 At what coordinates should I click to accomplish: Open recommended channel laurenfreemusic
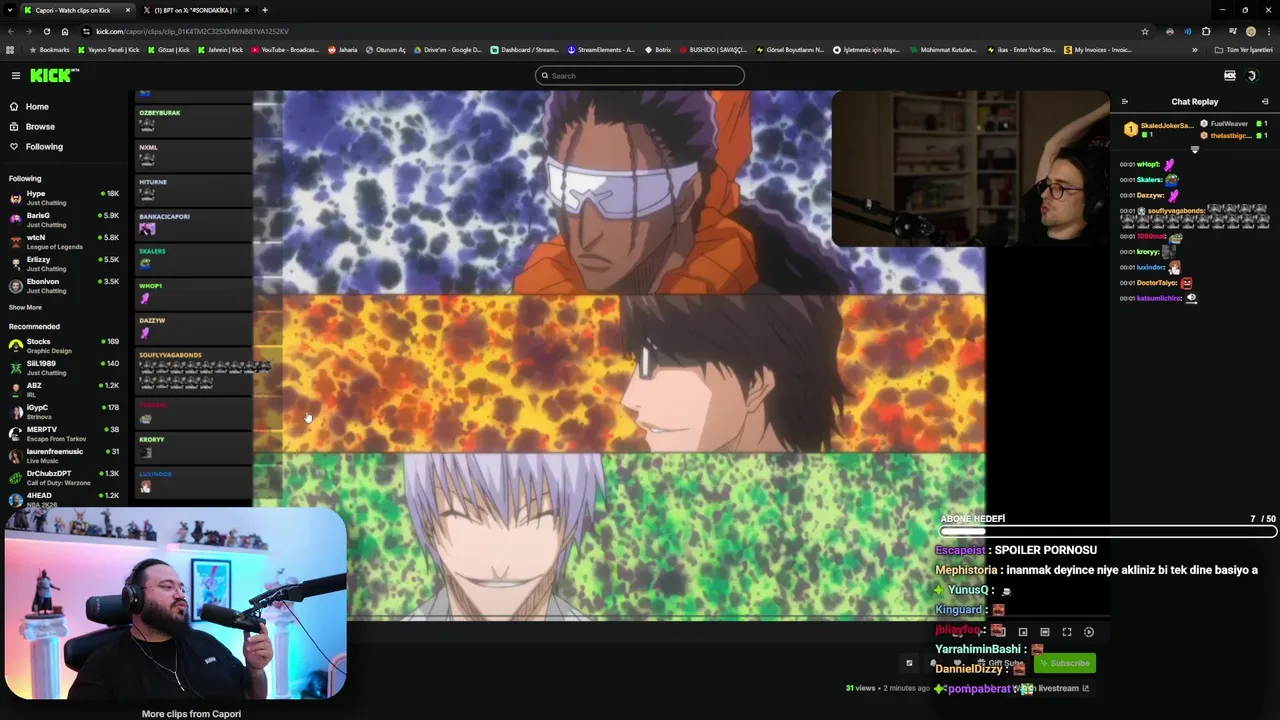pyautogui.click(x=63, y=456)
